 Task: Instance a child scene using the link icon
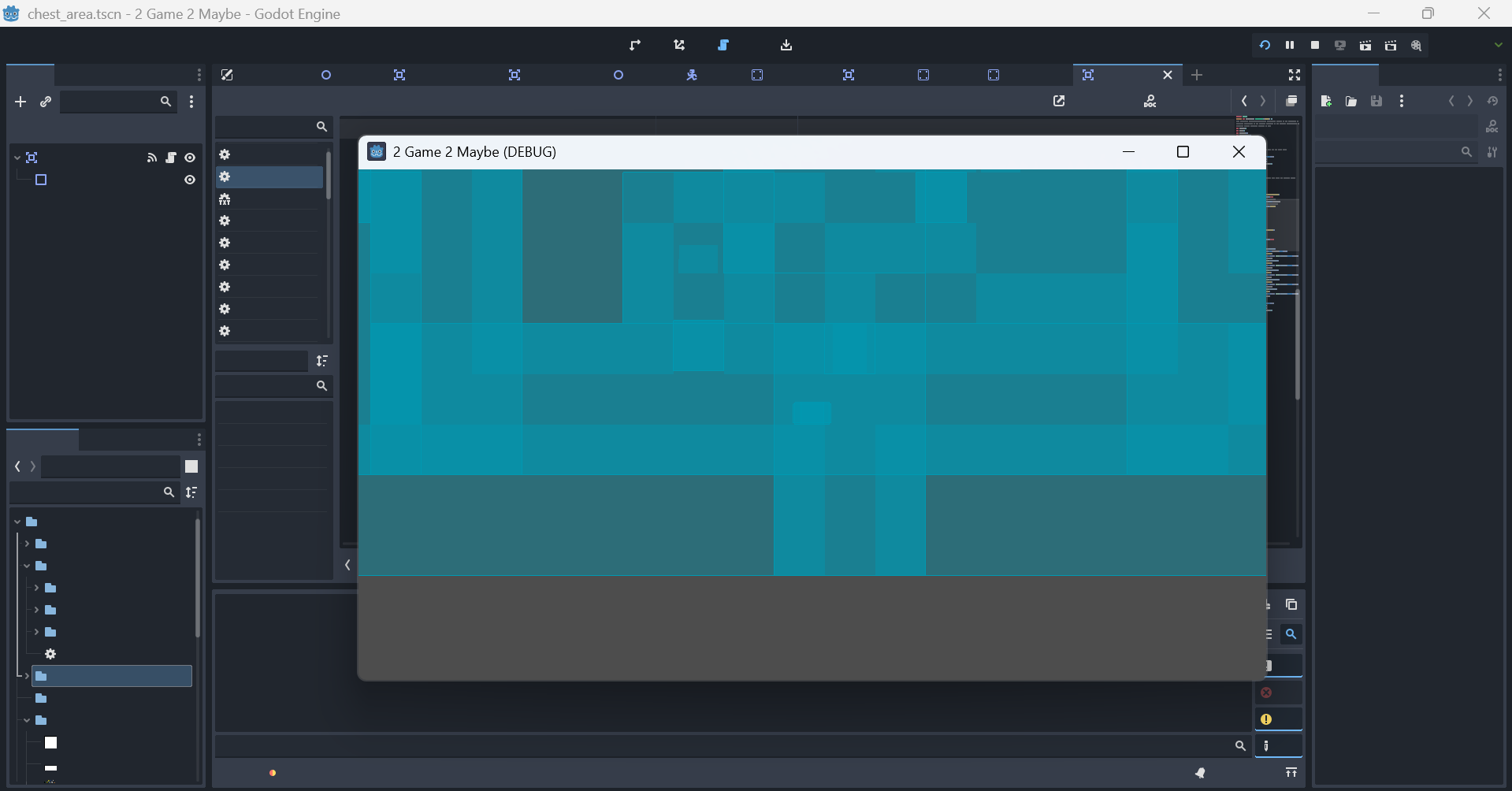click(45, 102)
